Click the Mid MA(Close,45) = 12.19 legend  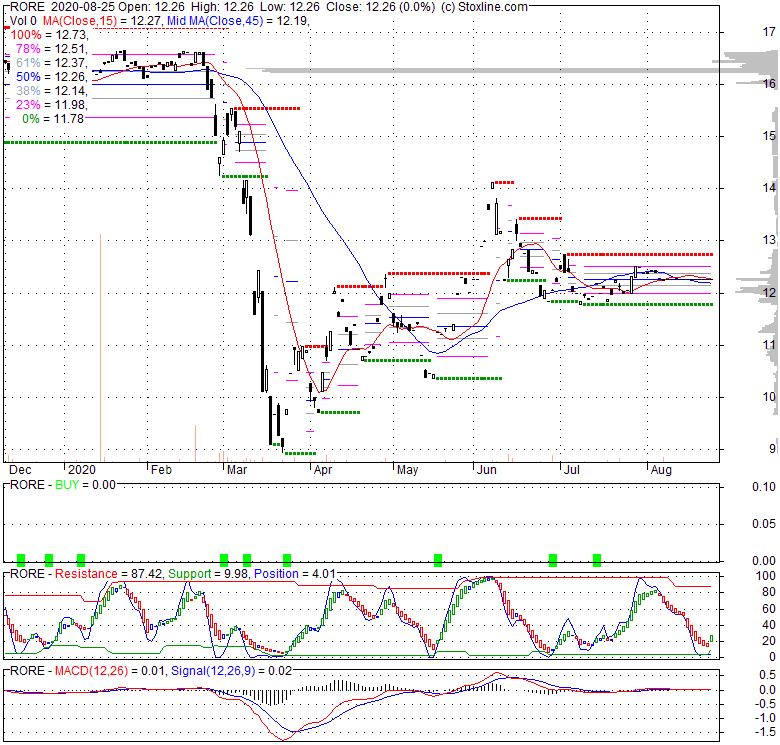point(238,21)
